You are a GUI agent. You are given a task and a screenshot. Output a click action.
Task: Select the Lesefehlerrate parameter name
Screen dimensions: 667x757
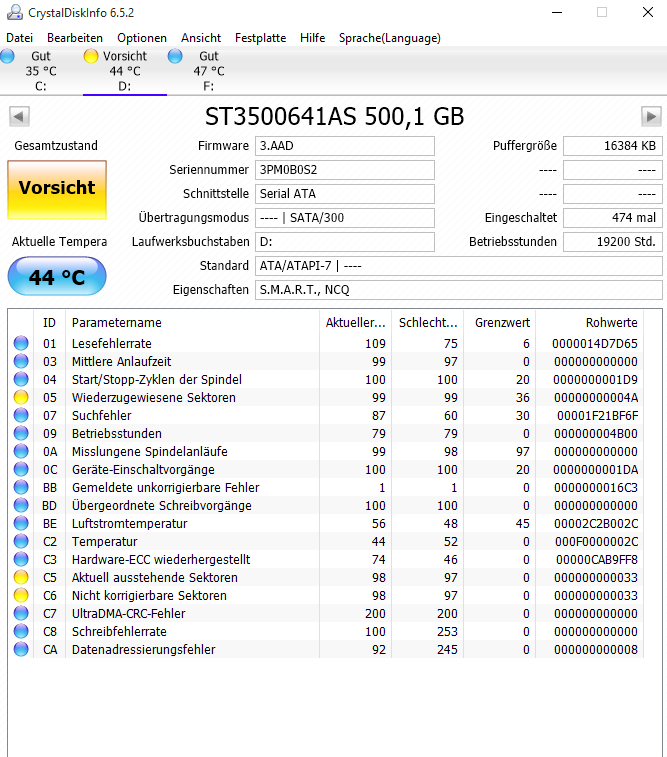pyautogui.click(x=111, y=343)
